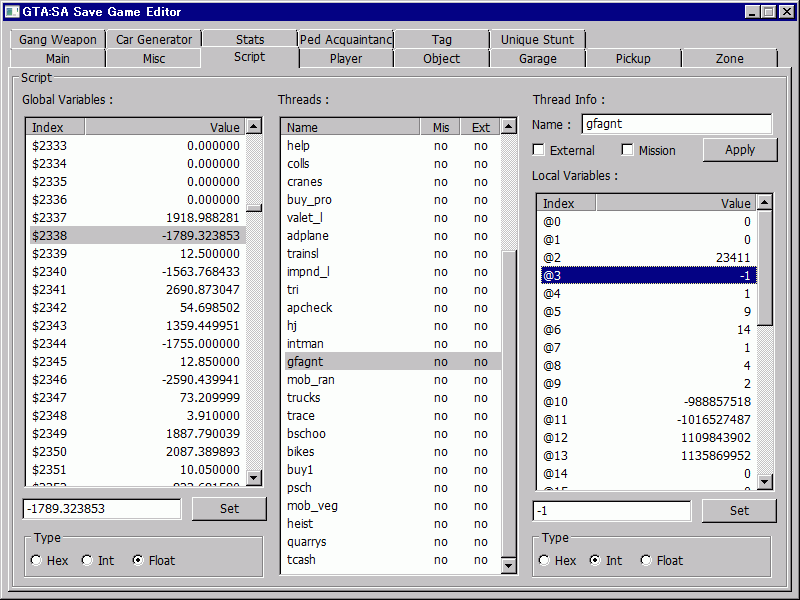Click the Global Variables scroll up arrow

254,126
